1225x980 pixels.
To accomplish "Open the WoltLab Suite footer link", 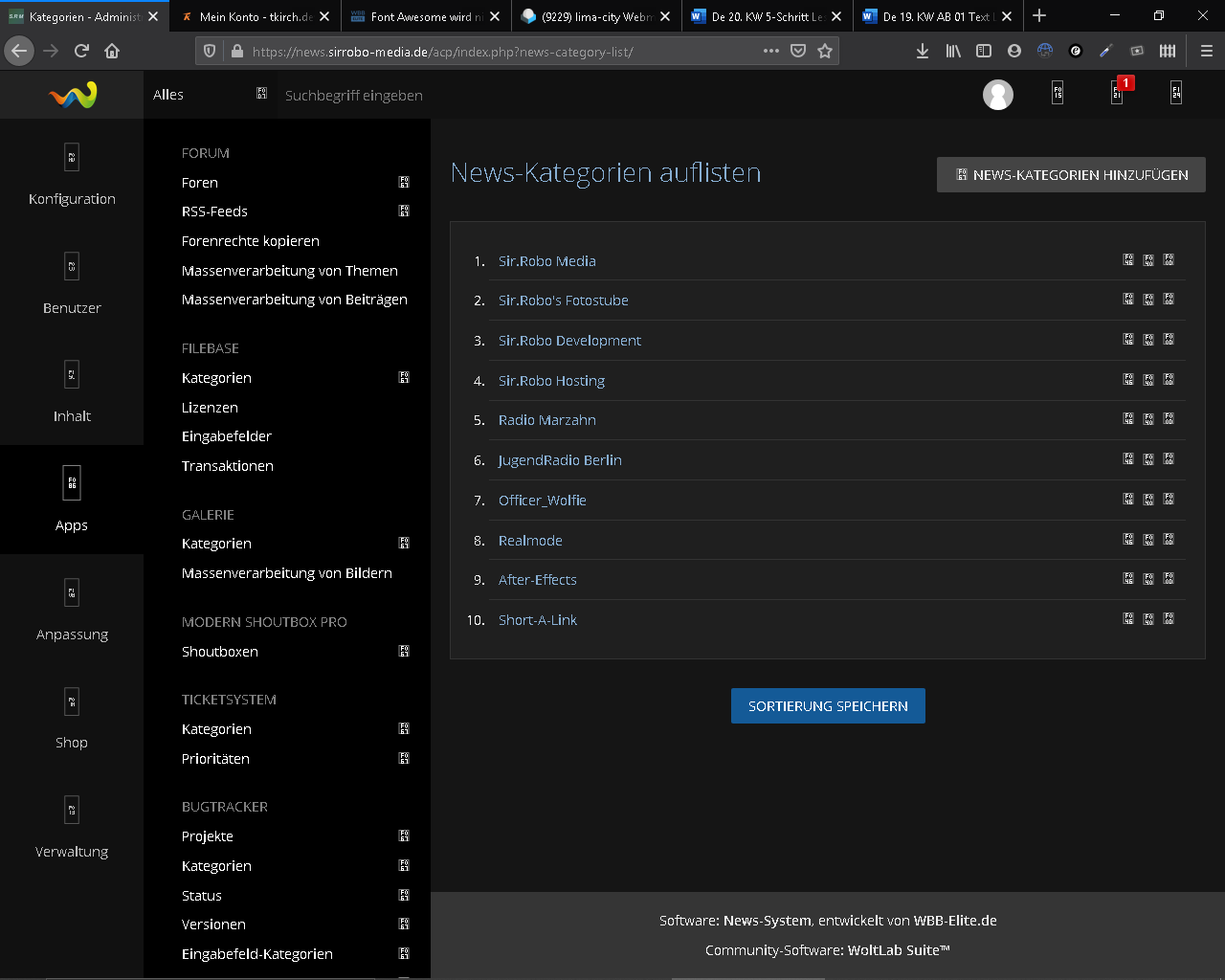I will pos(899,950).
